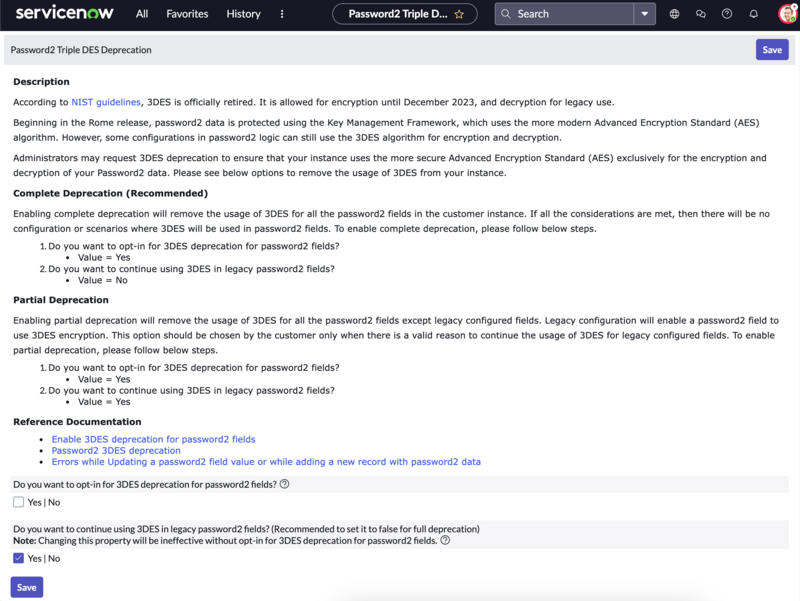Open Errors while Updating a password2 field link

[x=266, y=462]
